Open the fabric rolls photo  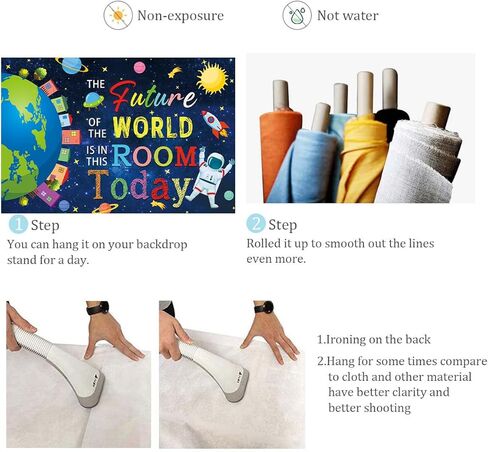click(x=361, y=128)
